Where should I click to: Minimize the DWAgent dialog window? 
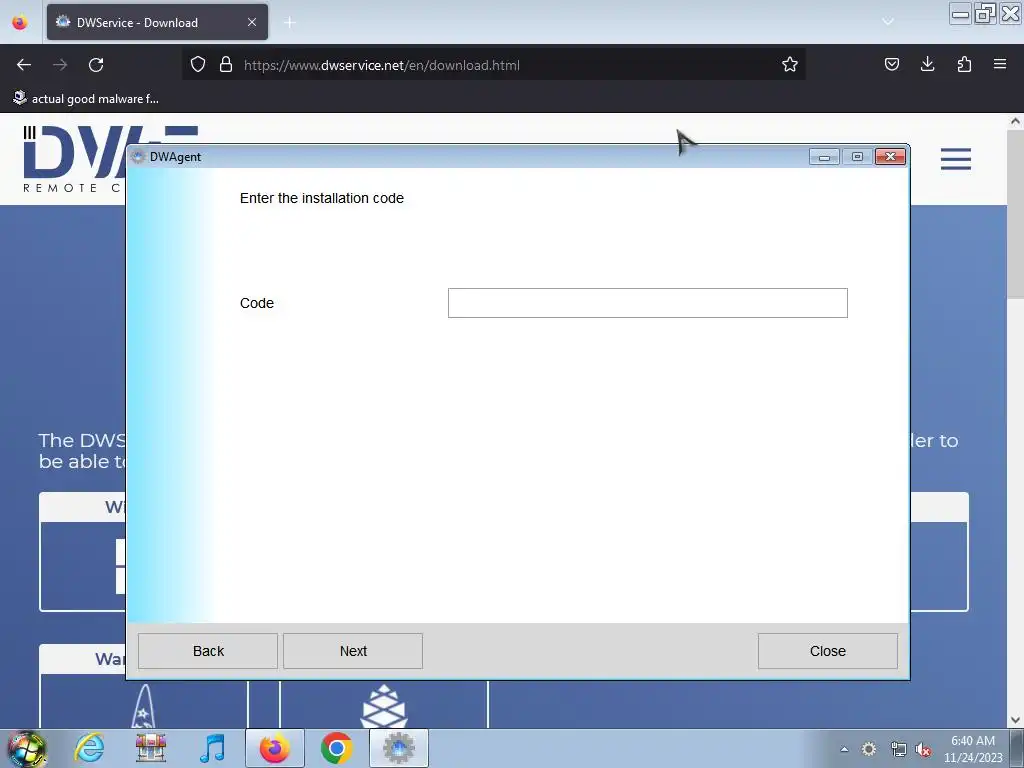pos(824,157)
